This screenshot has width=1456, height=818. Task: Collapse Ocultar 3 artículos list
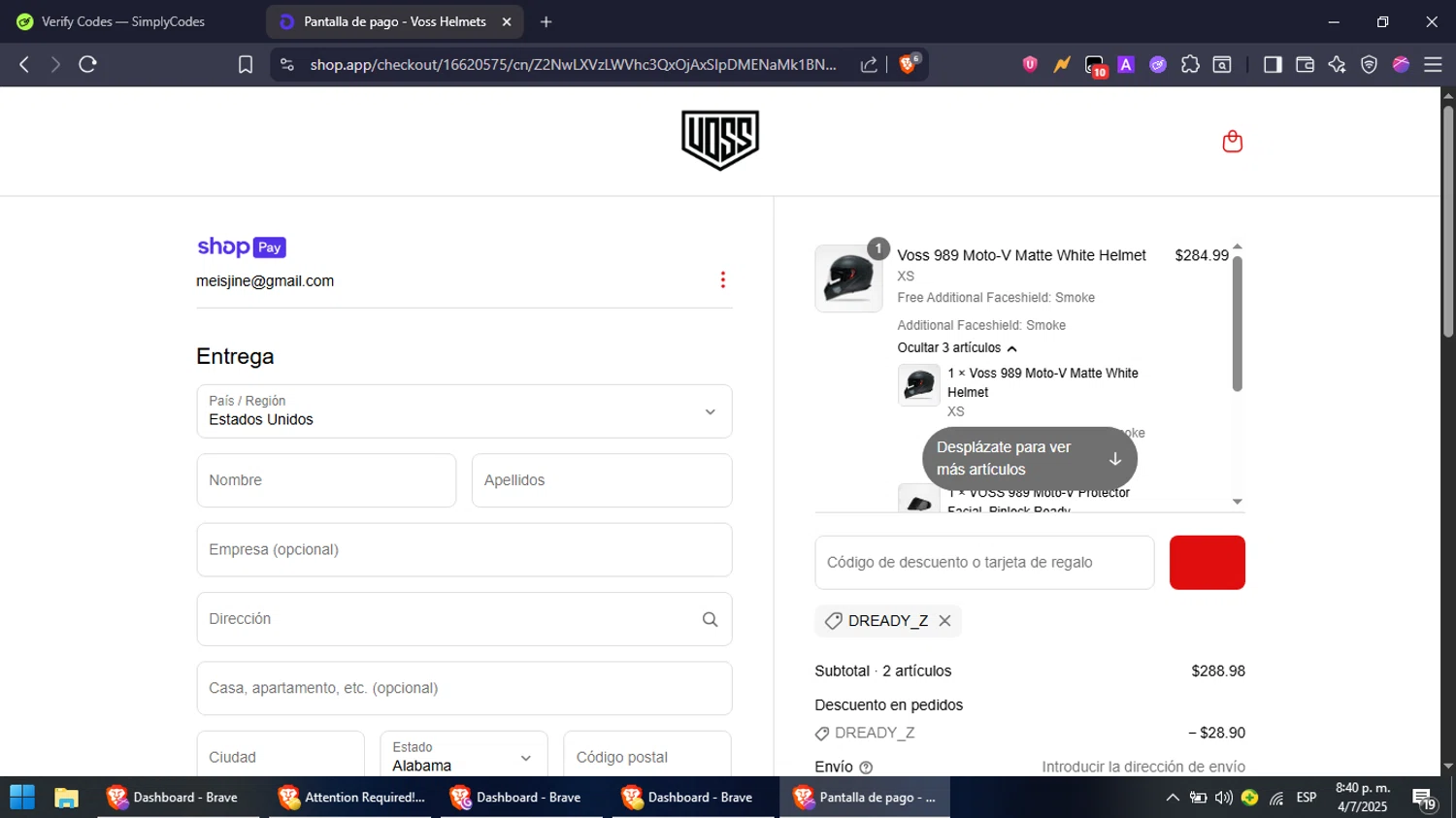pyautogui.click(x=957, y=347)
